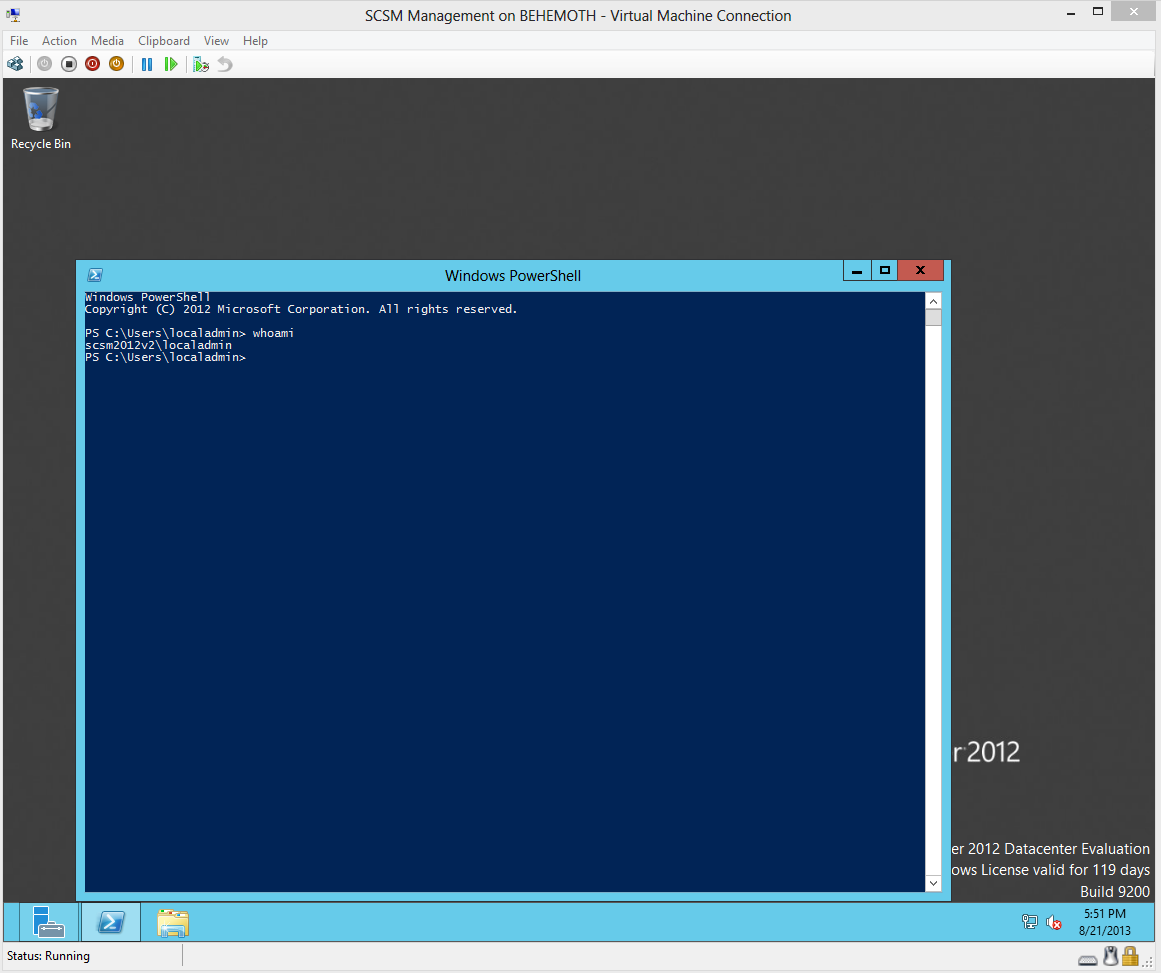Image resolution: width=1161 pixels, height=973 pixels.
Task: Click the 'whoami' command text
Action: pos(273,333)
